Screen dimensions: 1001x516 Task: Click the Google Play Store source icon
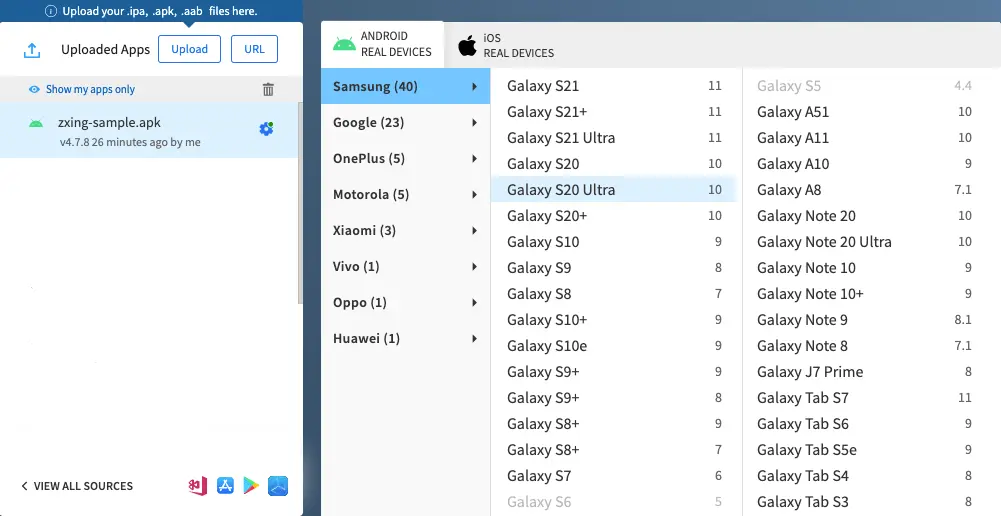pos(251,486)
